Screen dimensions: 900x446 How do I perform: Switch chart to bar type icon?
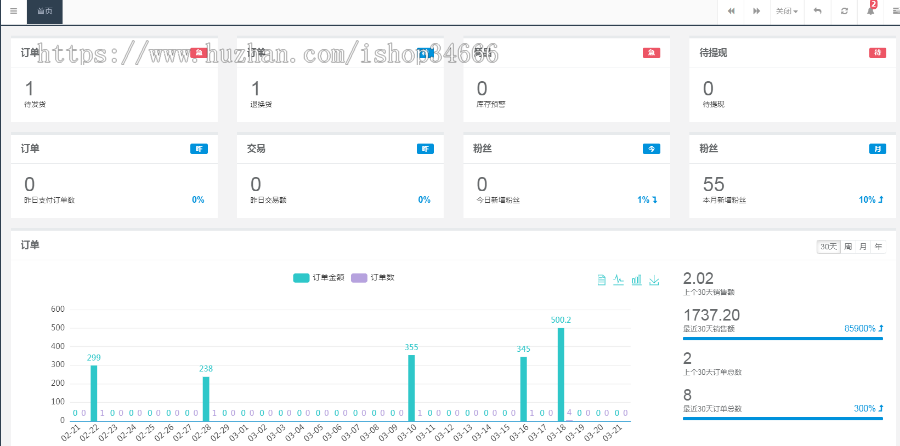[636, 280]
